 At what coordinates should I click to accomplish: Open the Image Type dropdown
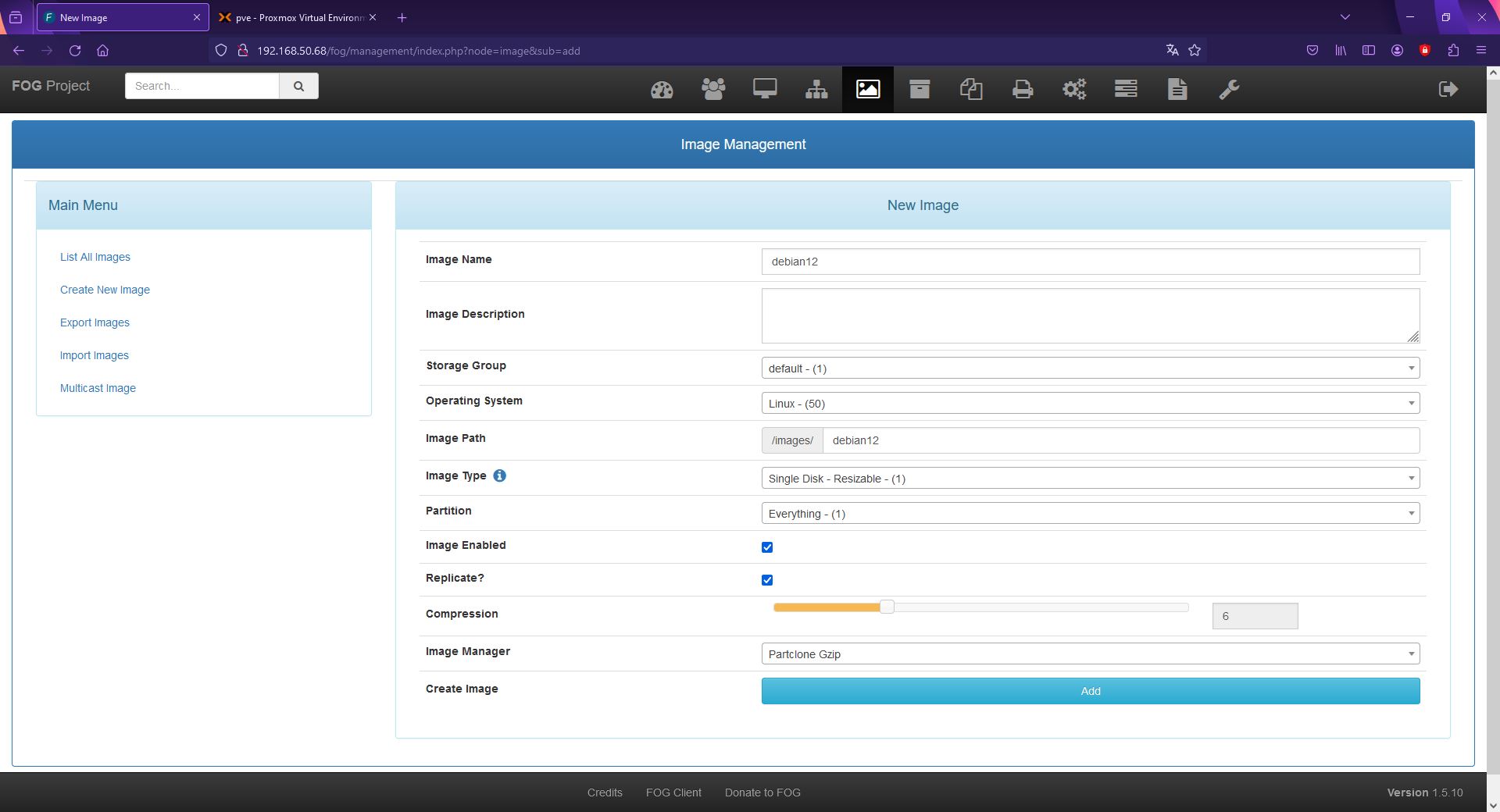[x=1091, y=478]
